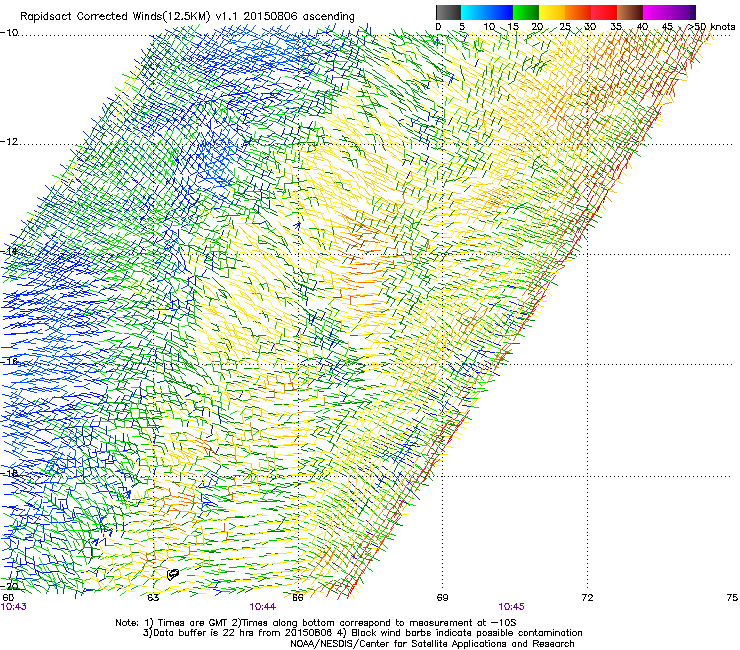This screenshot has height=650, width=740.
Task: Click the '-20' latitude axis label
Action: [9, 586]
